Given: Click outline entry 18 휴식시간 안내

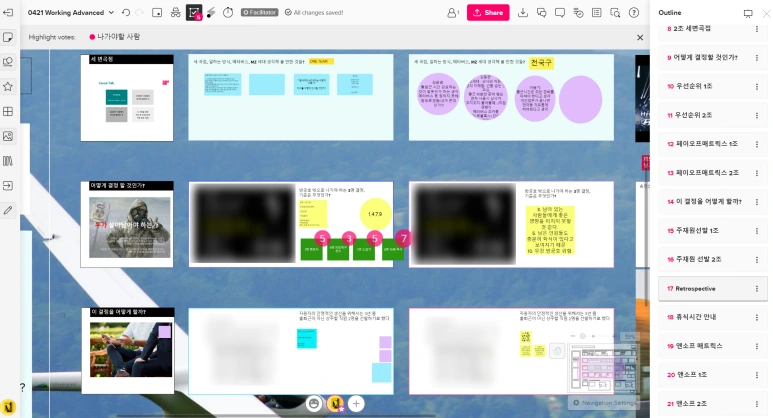Looking at the screenshot, I should pyautogui.click(x=712, y=317).
